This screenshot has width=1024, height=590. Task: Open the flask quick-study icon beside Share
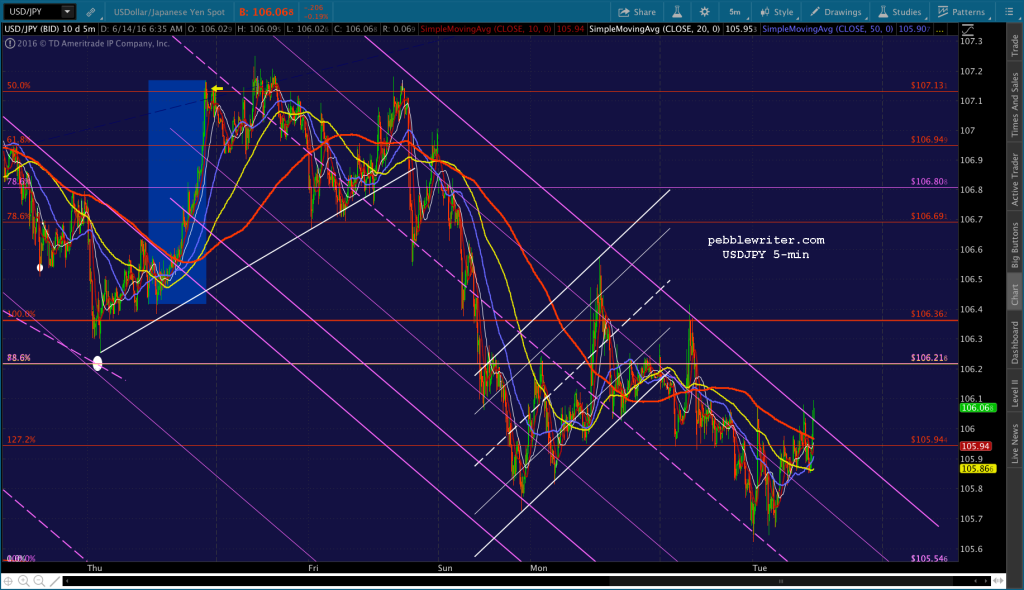coord(677,12)
